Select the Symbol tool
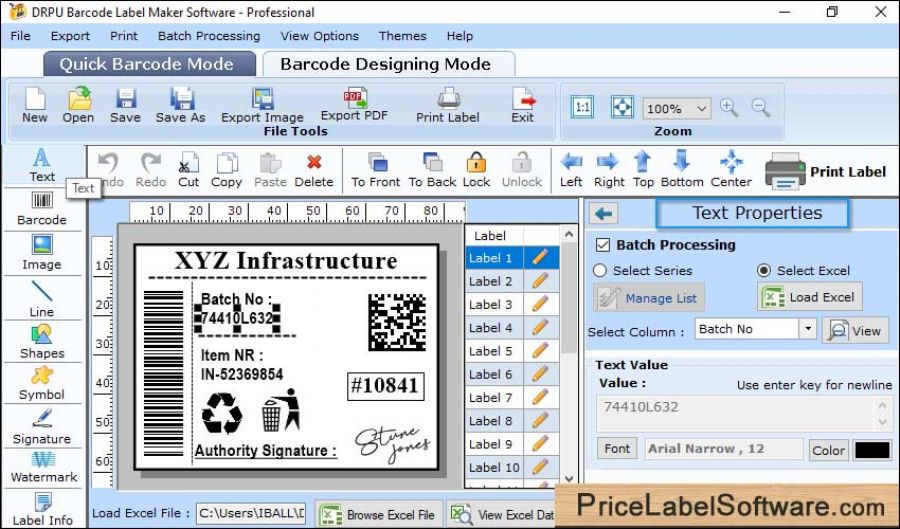 (x=42, y=383)
